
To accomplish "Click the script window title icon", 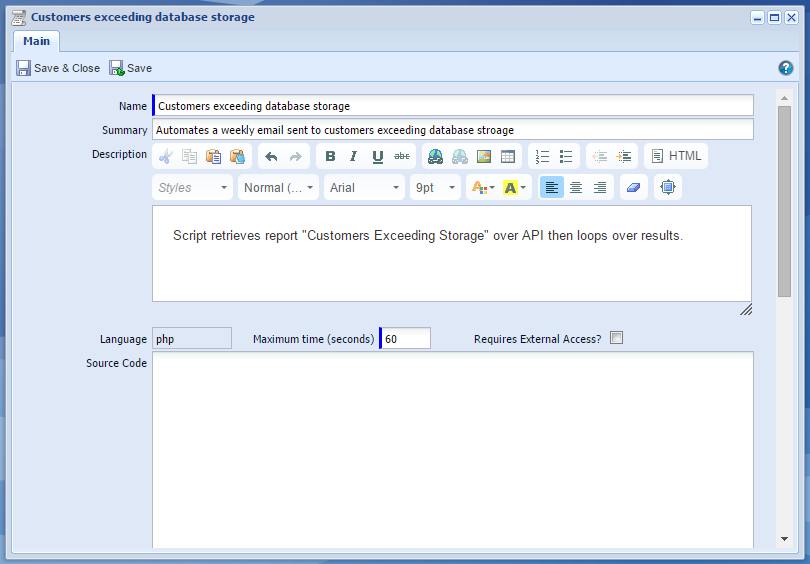I will (x=19, y=17).
